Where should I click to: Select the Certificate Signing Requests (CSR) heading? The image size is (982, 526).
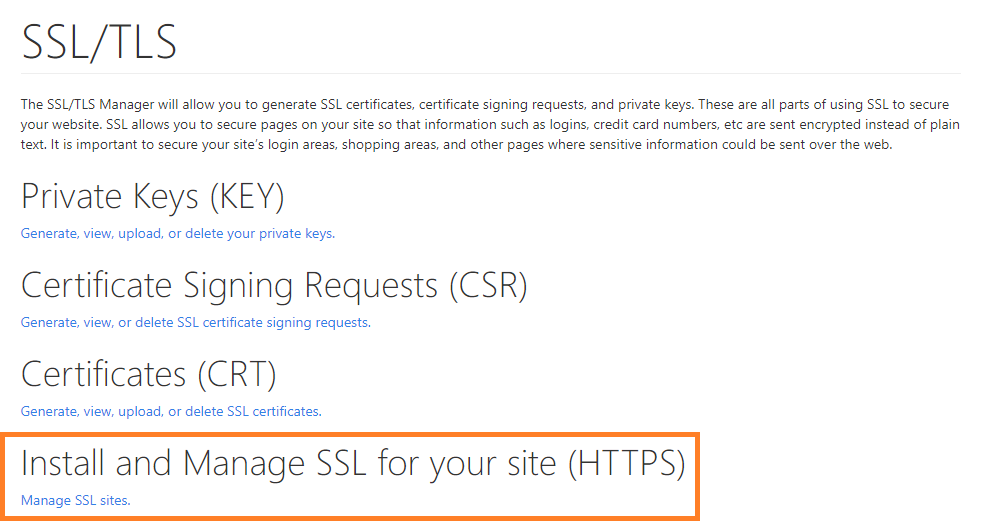[x=273, y=286]
